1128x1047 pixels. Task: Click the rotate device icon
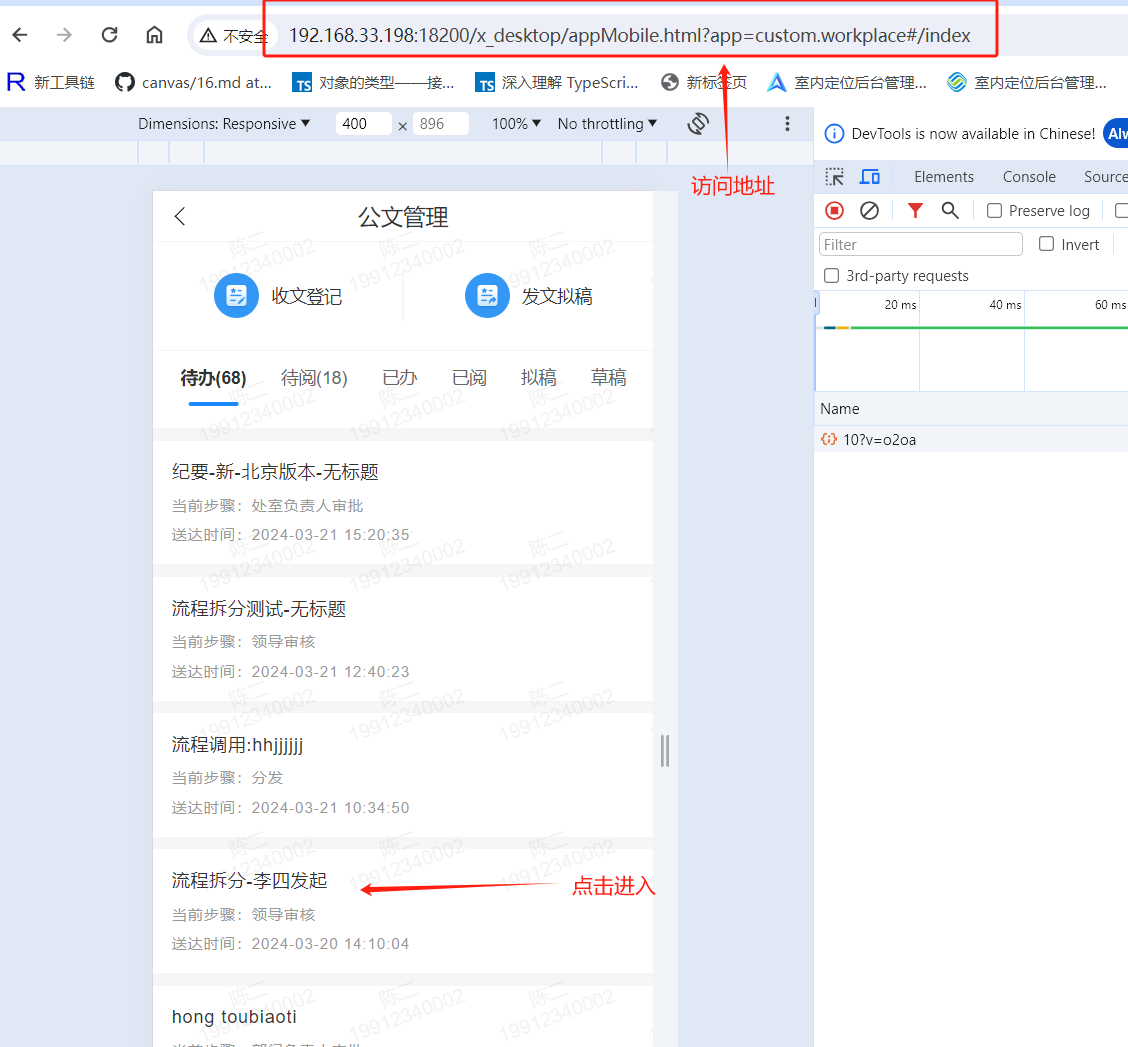coord(698,123)
